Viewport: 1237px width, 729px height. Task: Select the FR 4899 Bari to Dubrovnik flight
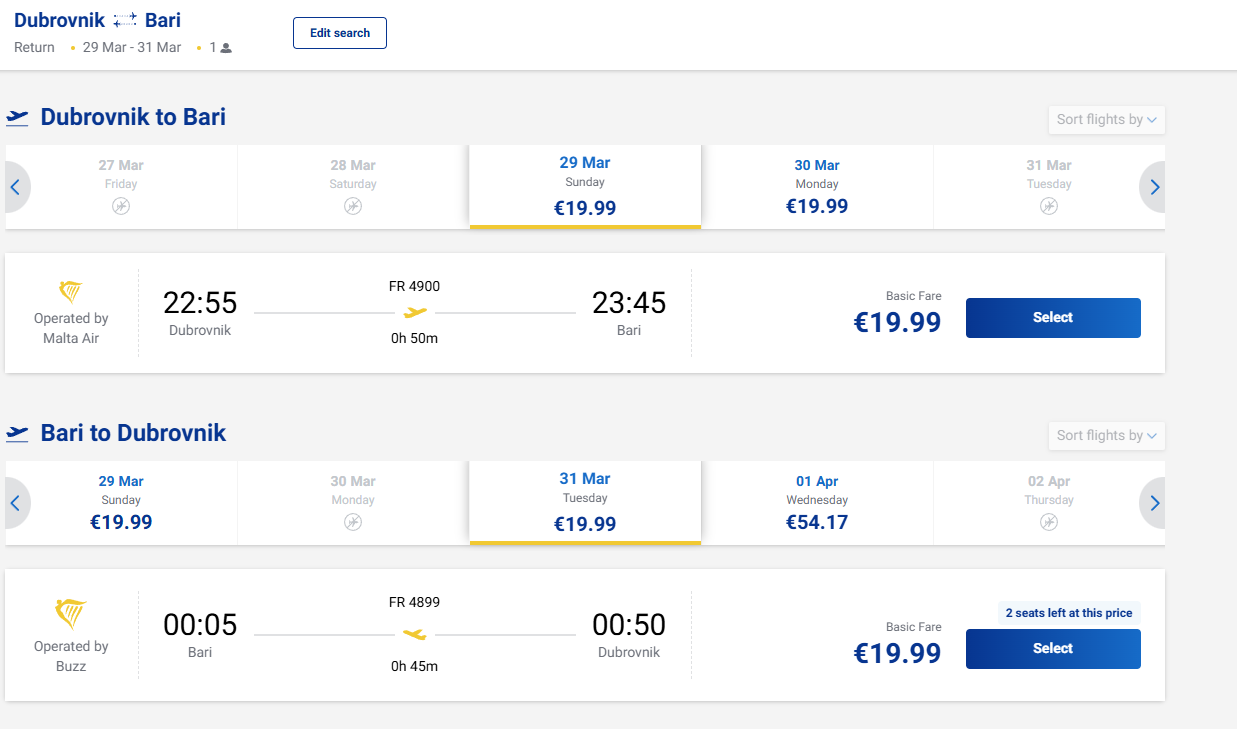tap(1052, 649)
